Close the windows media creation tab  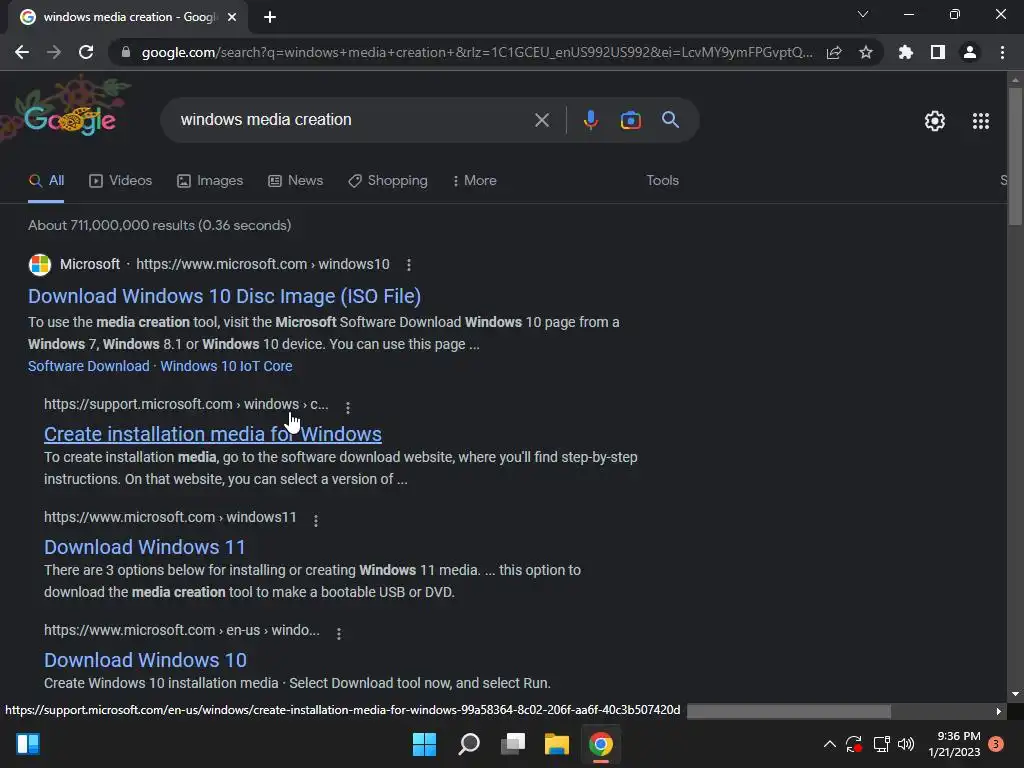pos(232,17)
